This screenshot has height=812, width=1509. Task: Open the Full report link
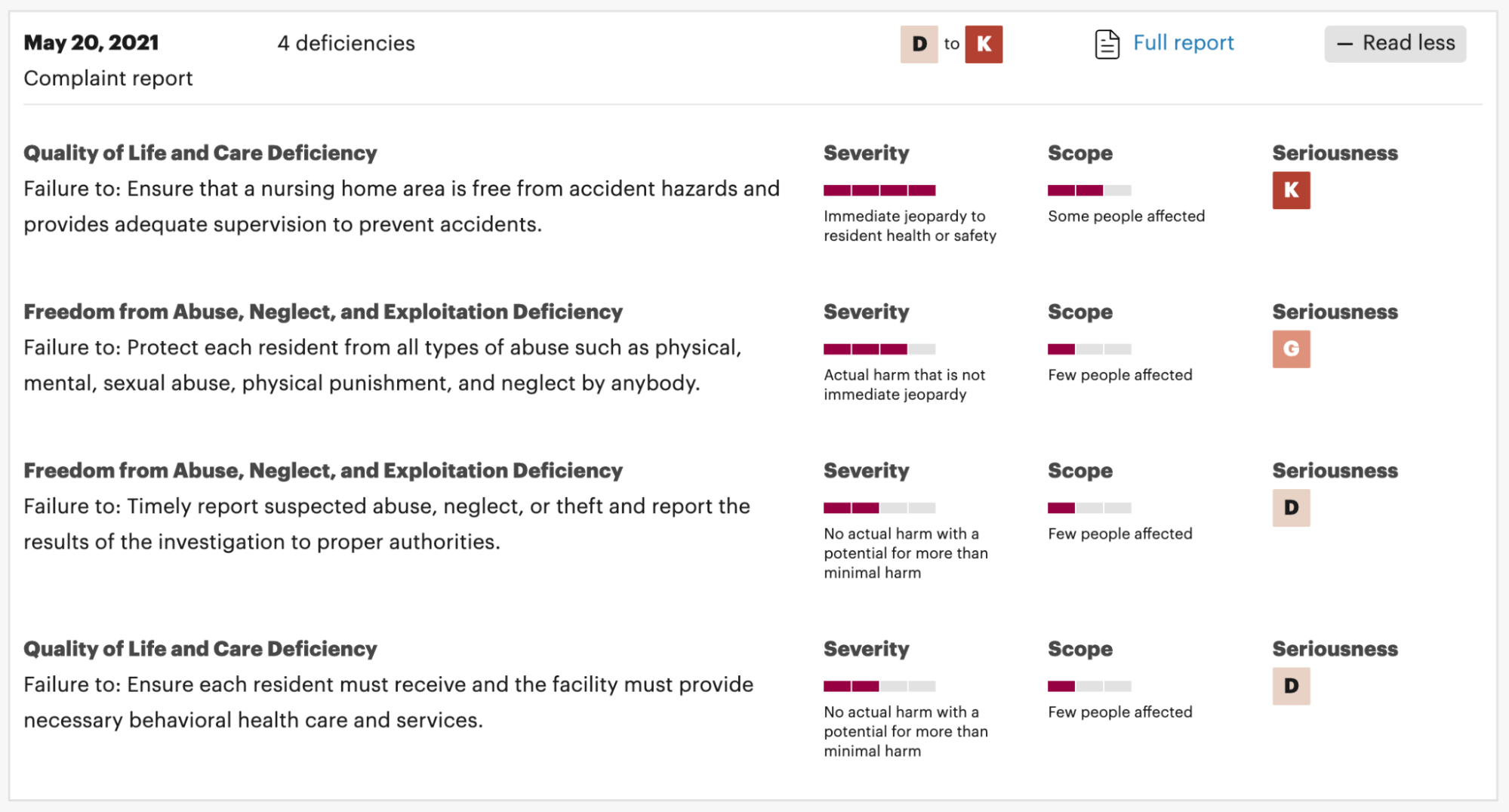click(x=1183, y=43)
